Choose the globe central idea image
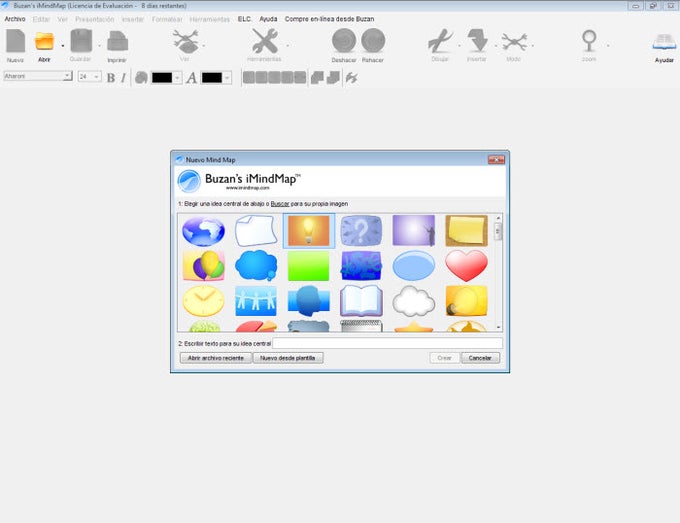This screenshot has width=680, height=523. point(203,231)
